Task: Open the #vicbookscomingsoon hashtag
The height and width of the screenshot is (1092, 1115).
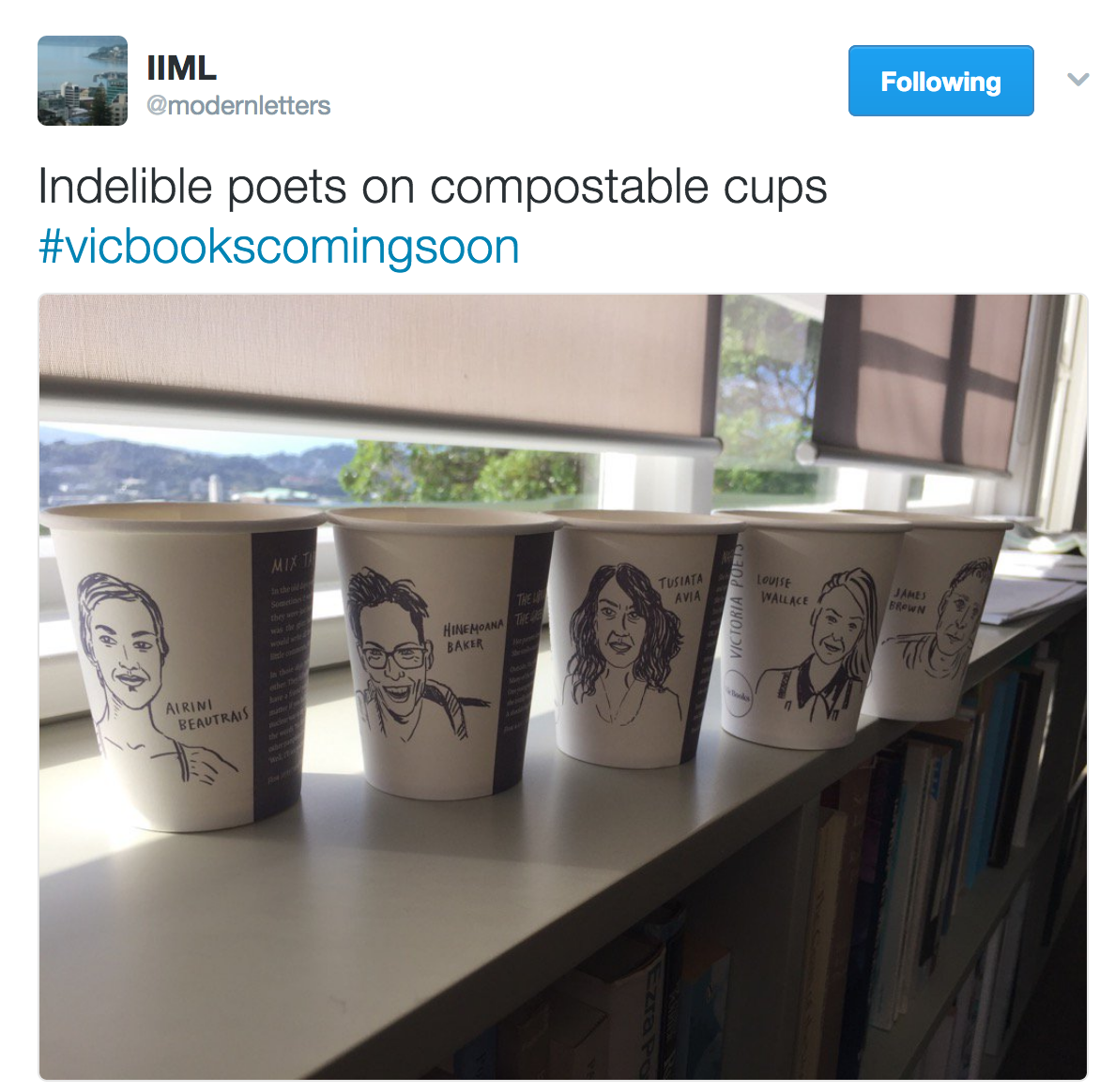Action: coord(278,247)
